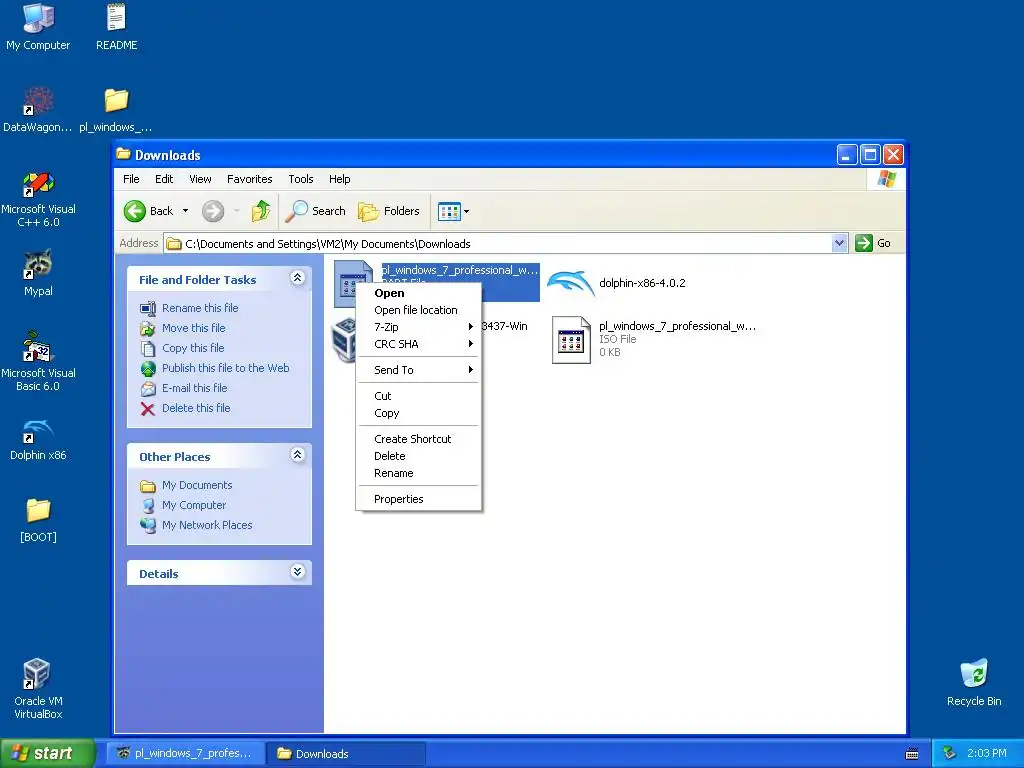Click the Back arrow in Downloads toolbar
1024x768 pixels.
[x=149, y=211]
